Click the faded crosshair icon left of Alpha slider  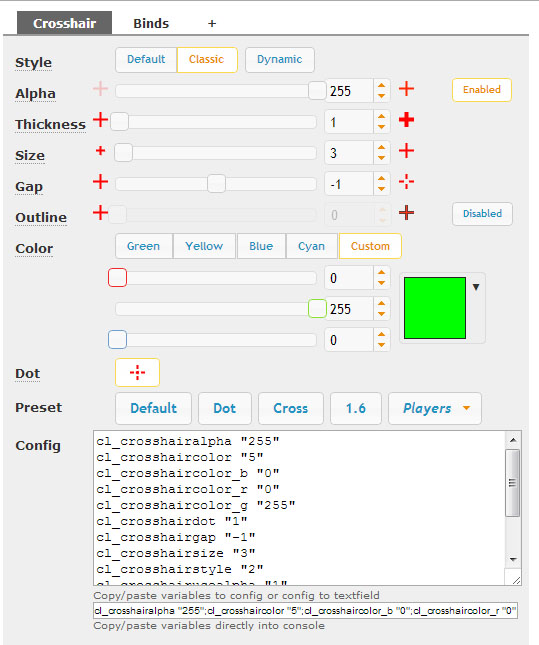click(100, 89)
